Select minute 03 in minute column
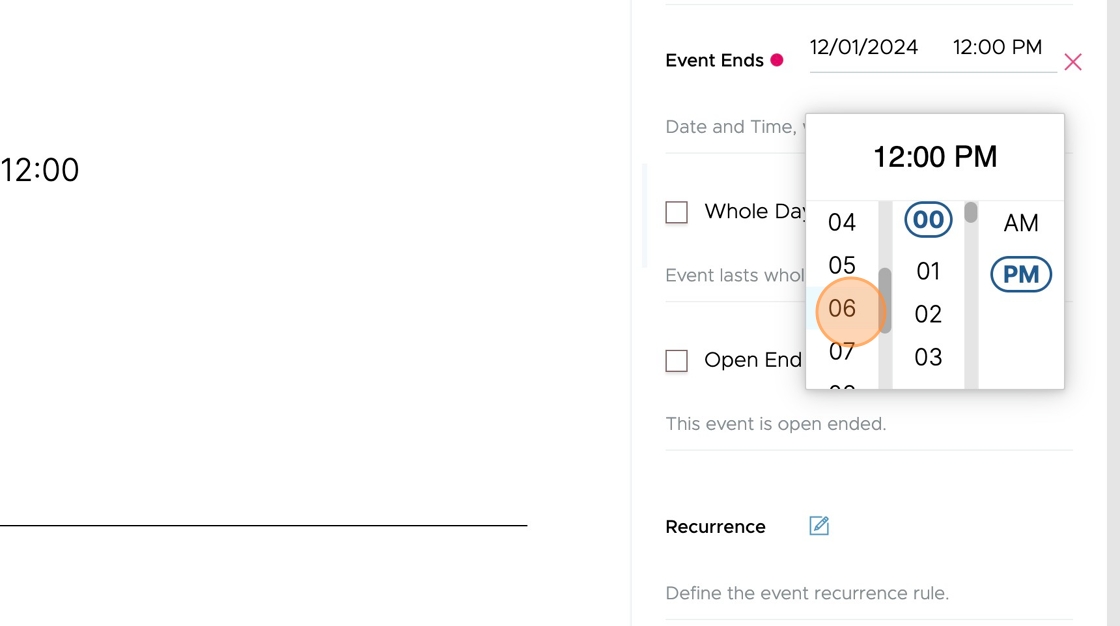This screenshot has height=626, width=1120. [x=928, y=357]
